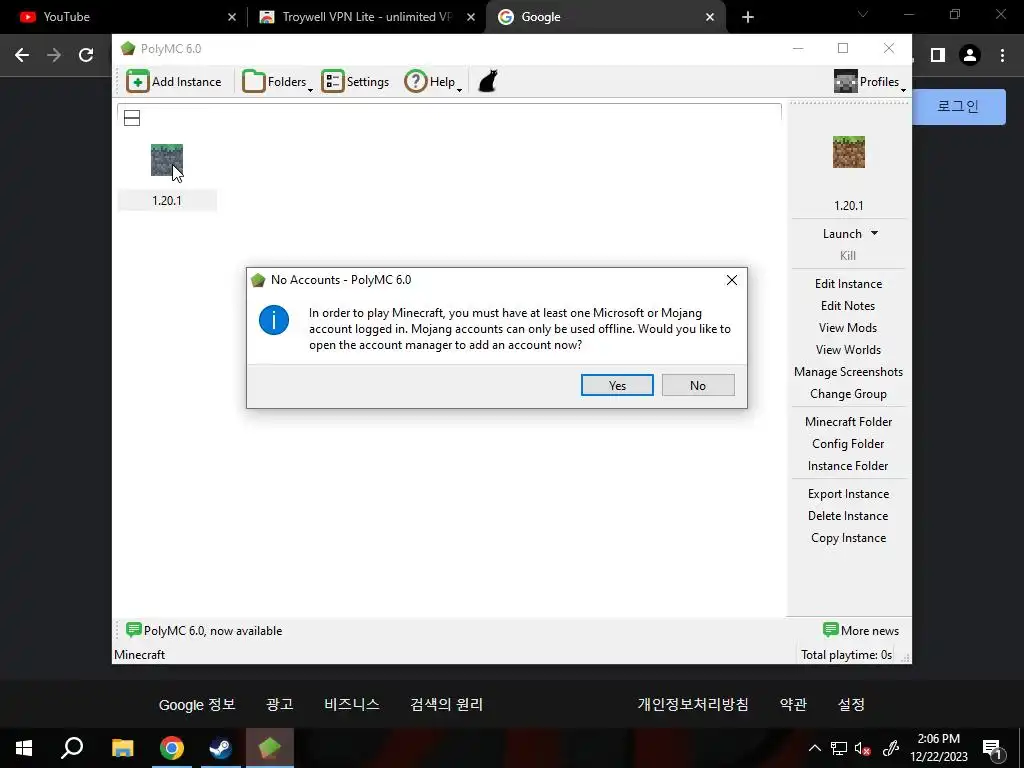Collapse the instance group expander
Image resolution: width=1024 pixels, height=768 pixels.
[x=132, y=118]
